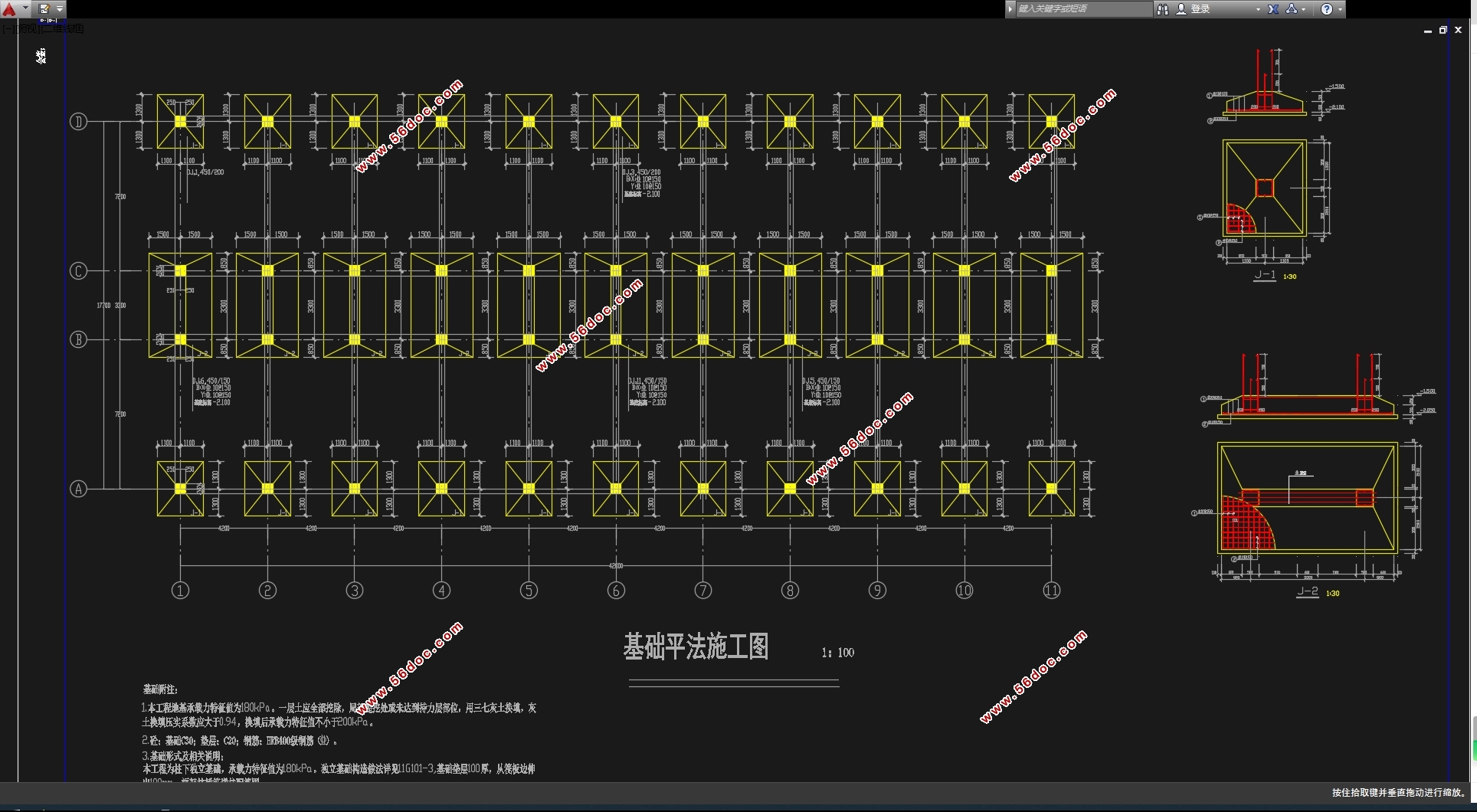Select grid bubble number 6 at bottom

[x=616, y=591]
